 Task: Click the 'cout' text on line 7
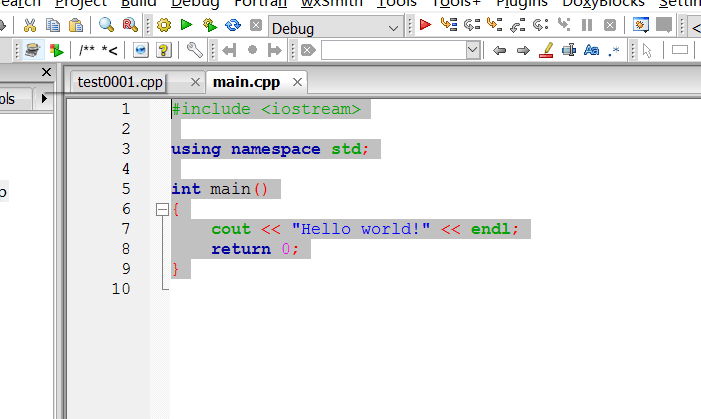coord(231,229)
